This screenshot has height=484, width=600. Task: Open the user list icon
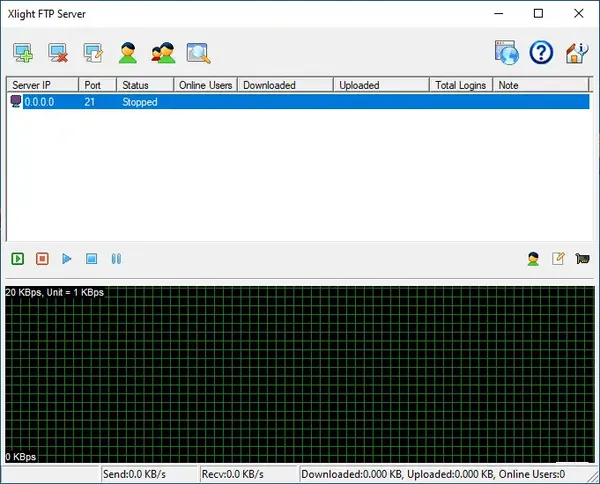pyautogui.click(x=128, y=53)
